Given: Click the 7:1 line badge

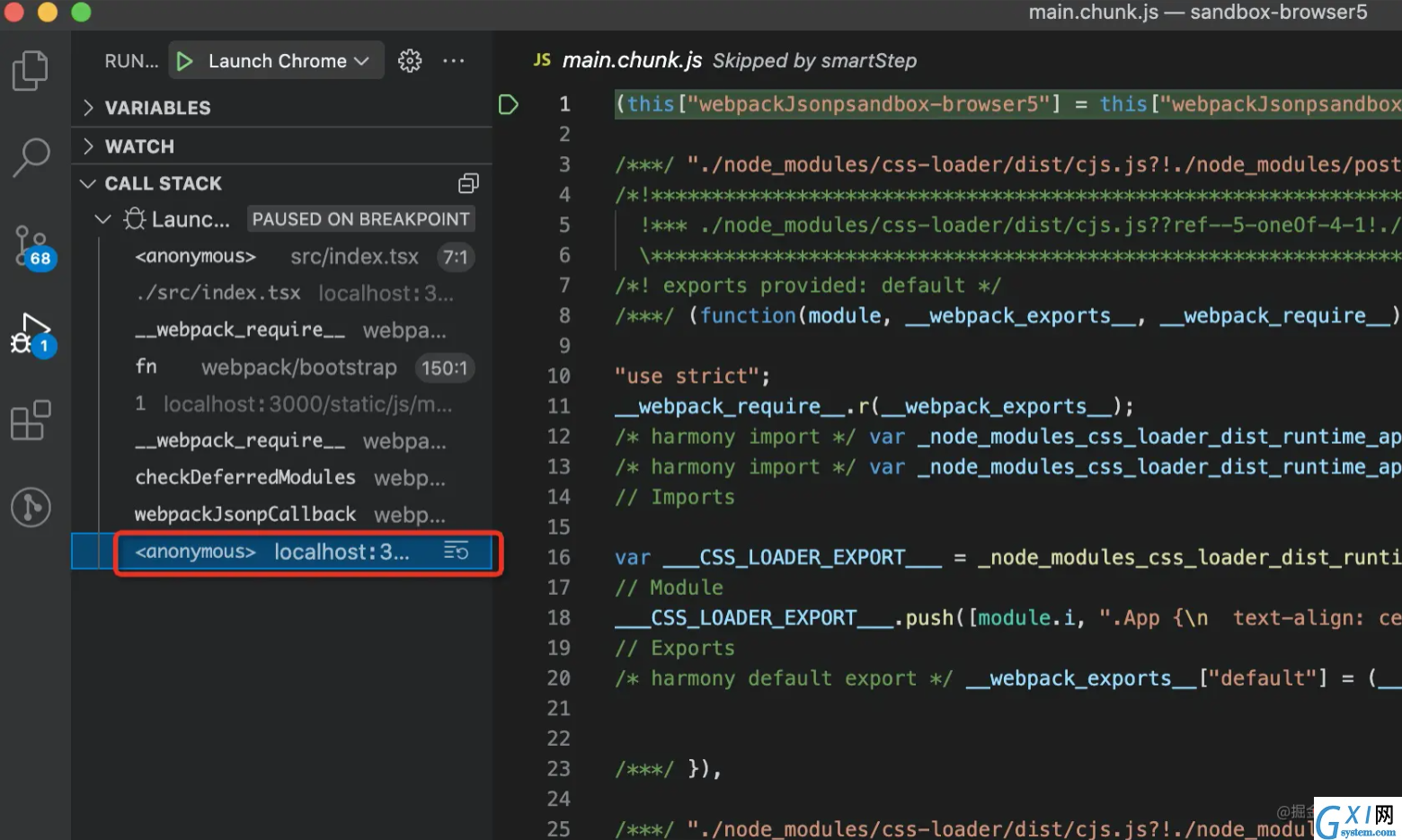Looking at the screenshot, I should click(x=456, y=258).
